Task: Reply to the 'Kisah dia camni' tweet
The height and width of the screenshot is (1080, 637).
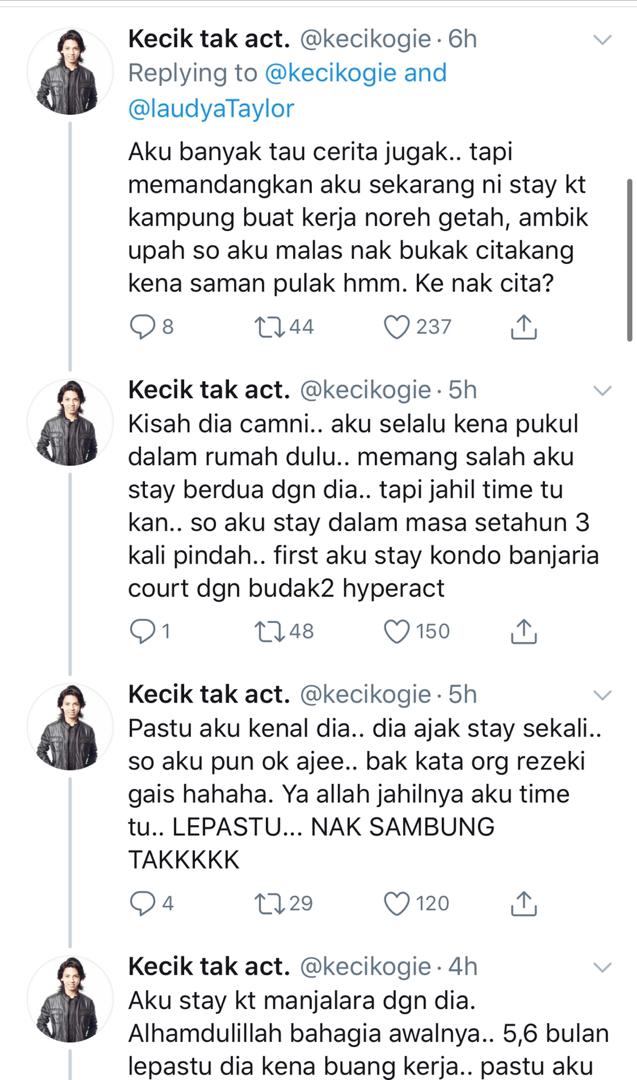Action: pos(142,631)
